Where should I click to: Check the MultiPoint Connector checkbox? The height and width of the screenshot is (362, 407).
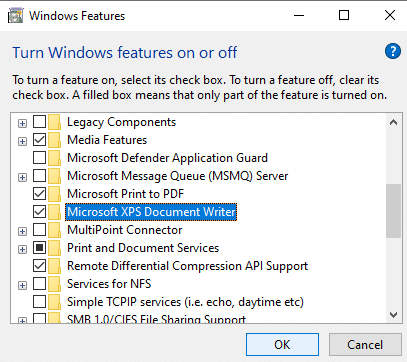(x=39, y=230)
